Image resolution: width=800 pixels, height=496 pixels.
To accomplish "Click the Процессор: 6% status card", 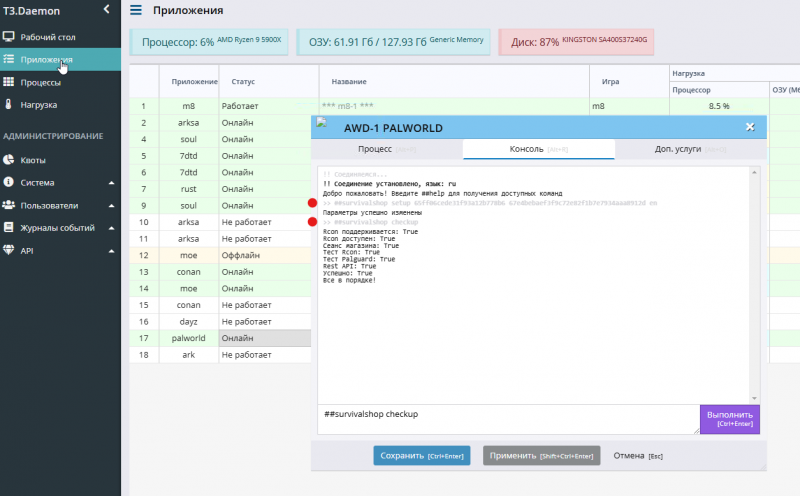I will pyautogui.click(x=209, y=42).
